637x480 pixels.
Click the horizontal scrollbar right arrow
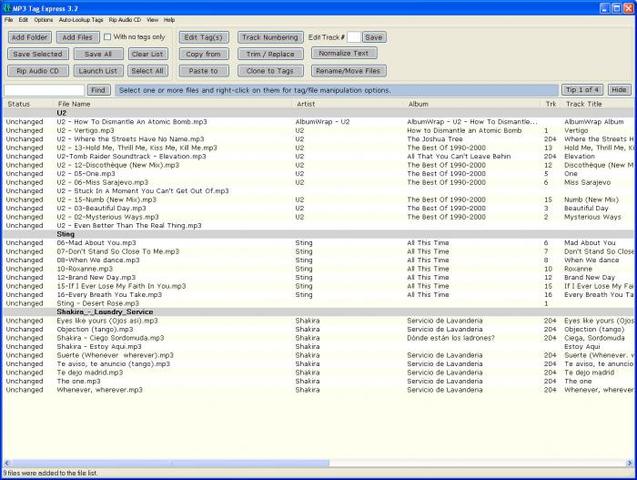click(x=629, y=463)
